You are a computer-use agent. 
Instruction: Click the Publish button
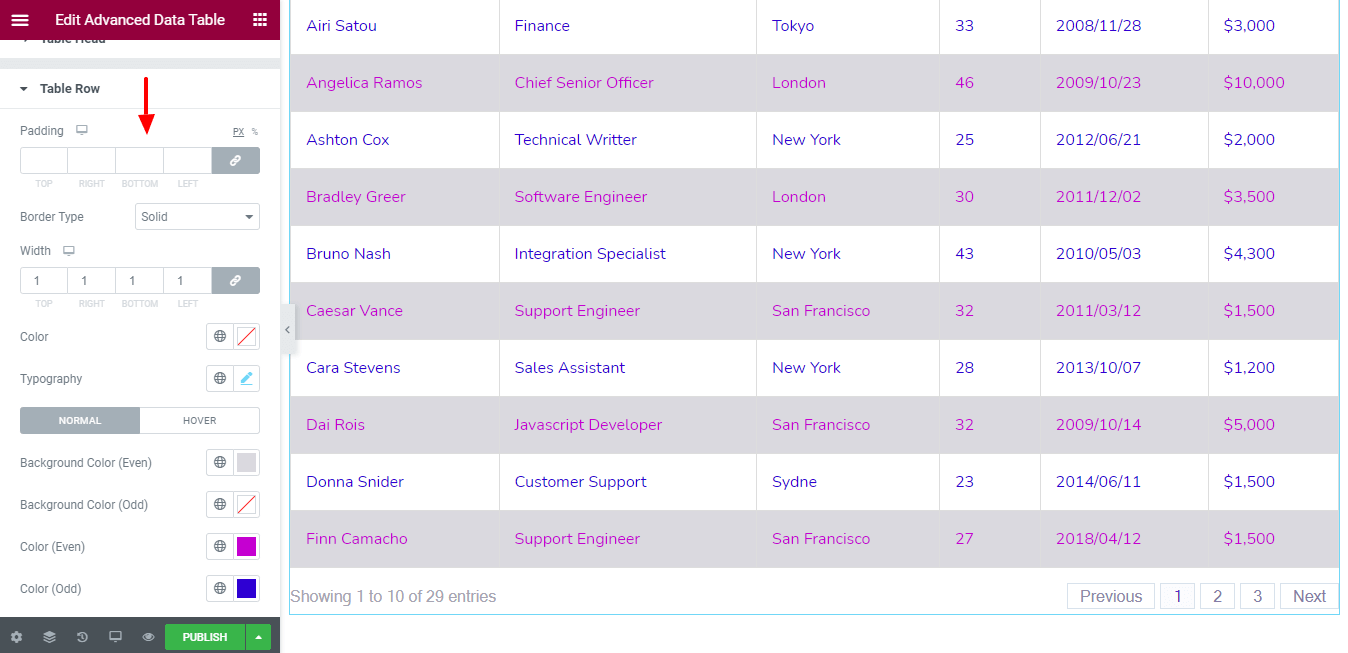tap(205, 637)
